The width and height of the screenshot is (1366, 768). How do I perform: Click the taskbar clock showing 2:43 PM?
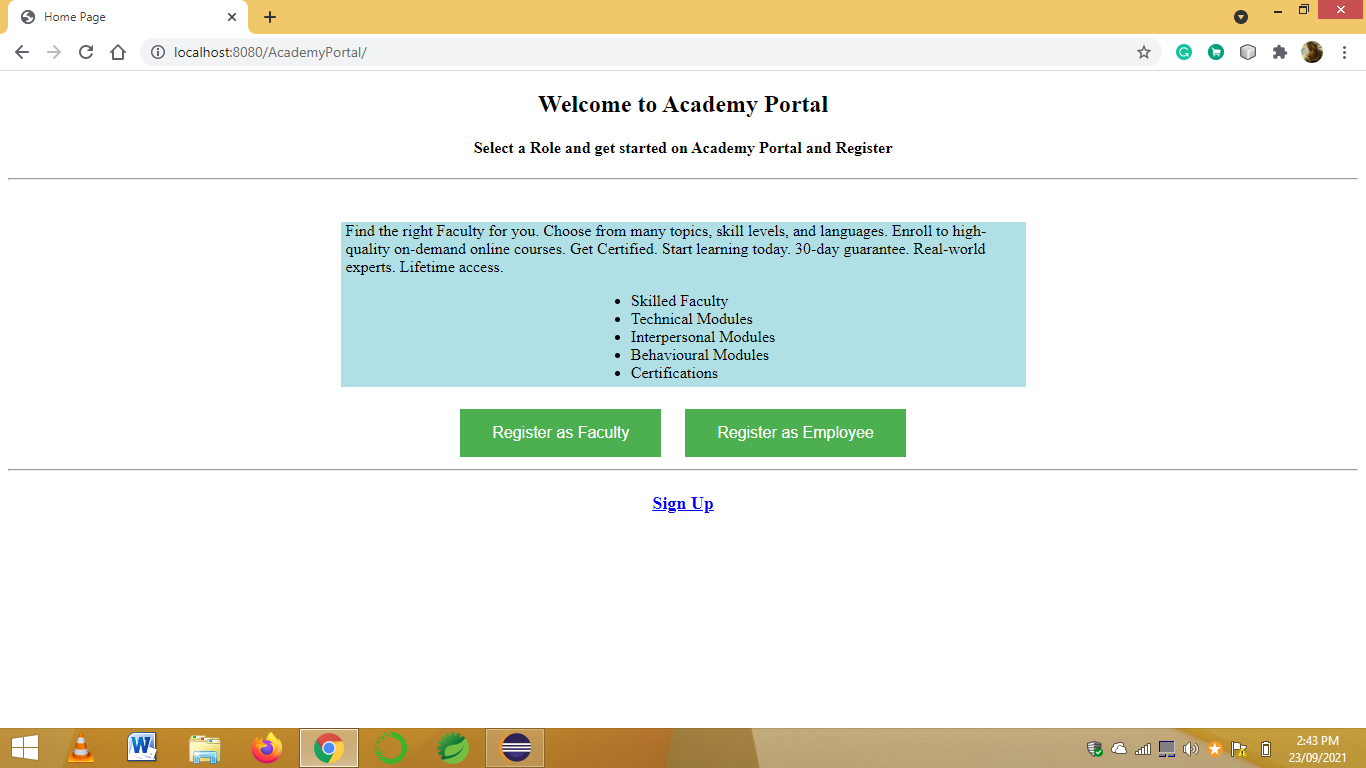pos(1317,748)
